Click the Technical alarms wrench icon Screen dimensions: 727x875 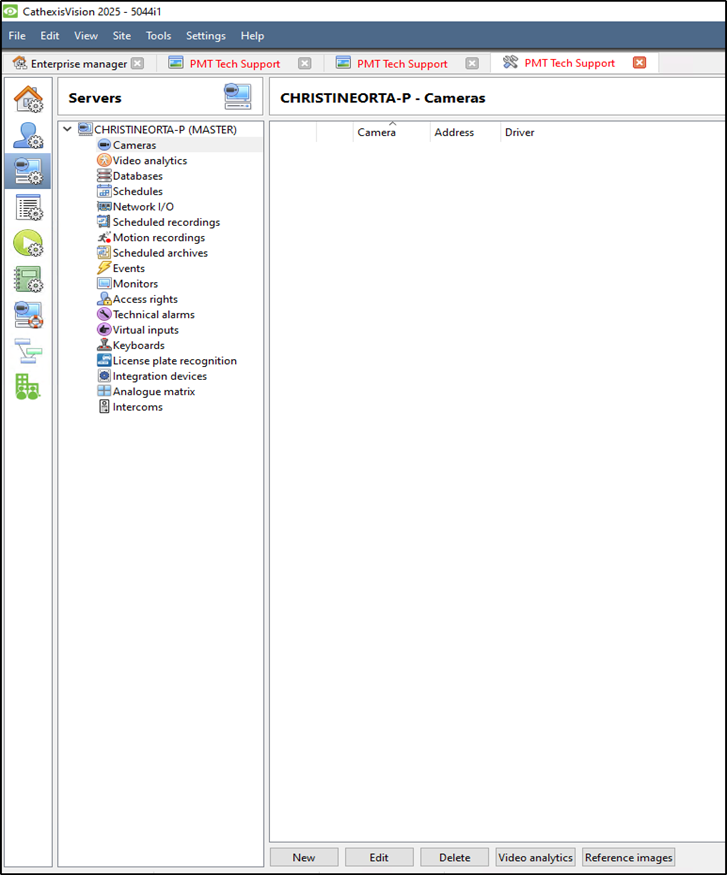104,315
